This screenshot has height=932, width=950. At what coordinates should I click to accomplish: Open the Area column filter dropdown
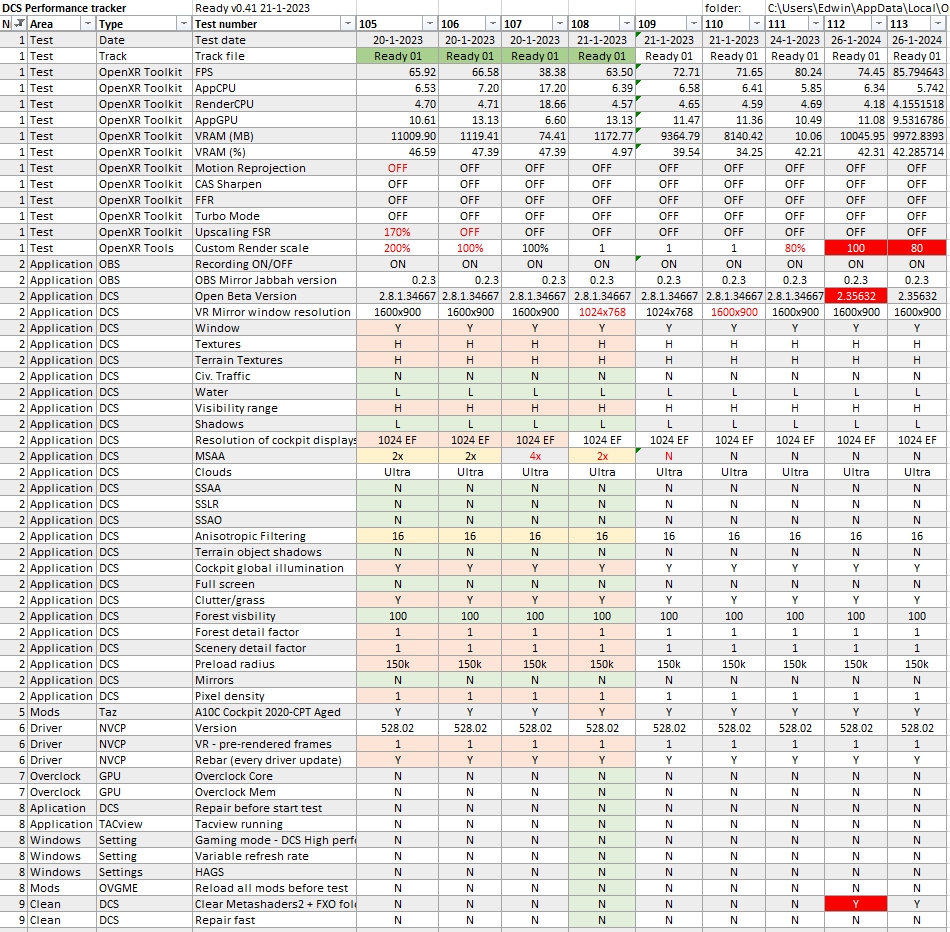click(x=88, y=24)
